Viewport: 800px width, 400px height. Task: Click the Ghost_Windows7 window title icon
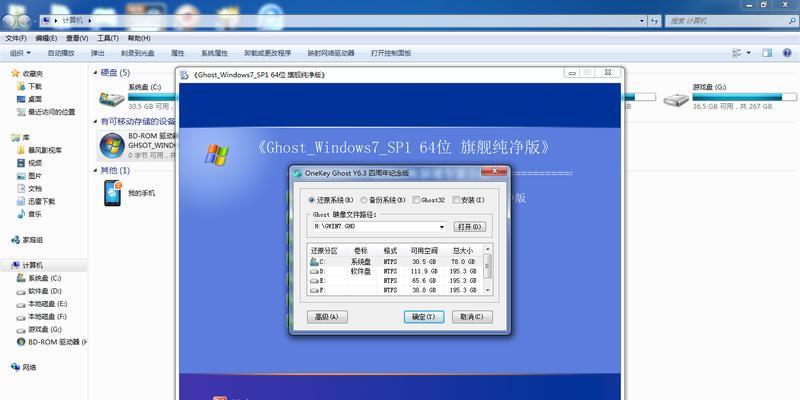[x=185, y=75]
